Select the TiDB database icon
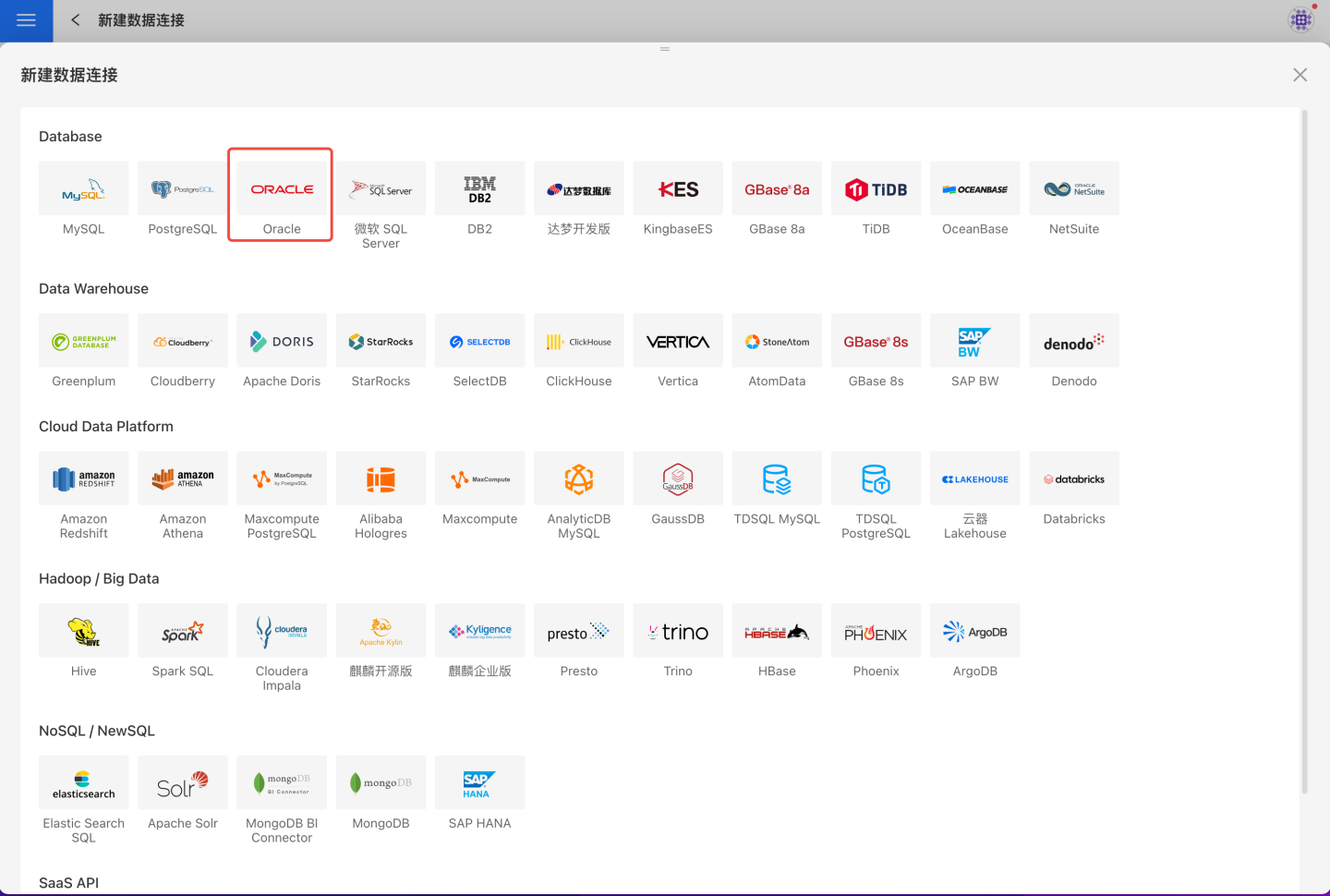The image size is (1330, 896). pos(876,189)
